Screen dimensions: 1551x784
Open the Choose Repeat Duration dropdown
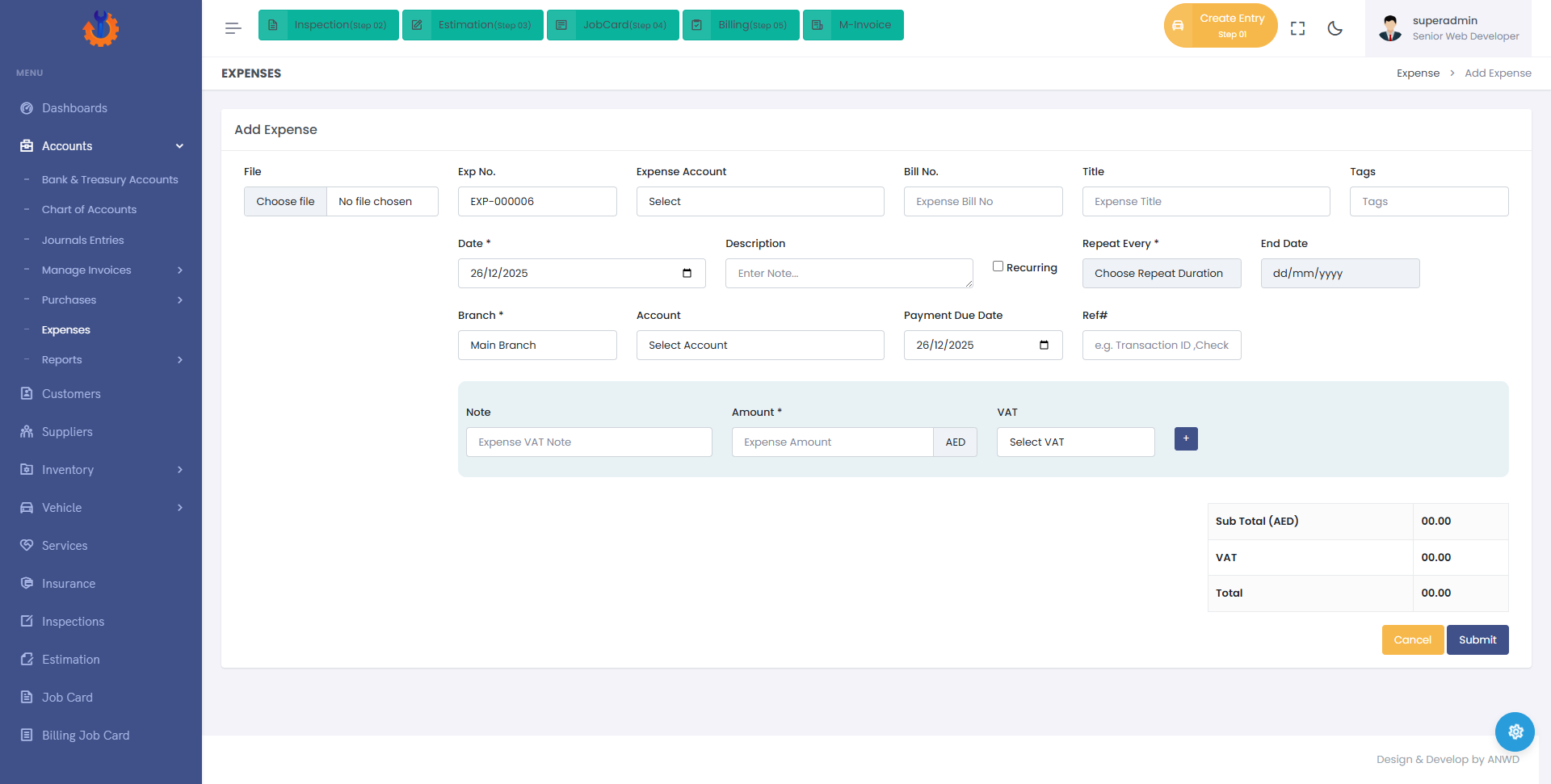tap(1162, 273)
